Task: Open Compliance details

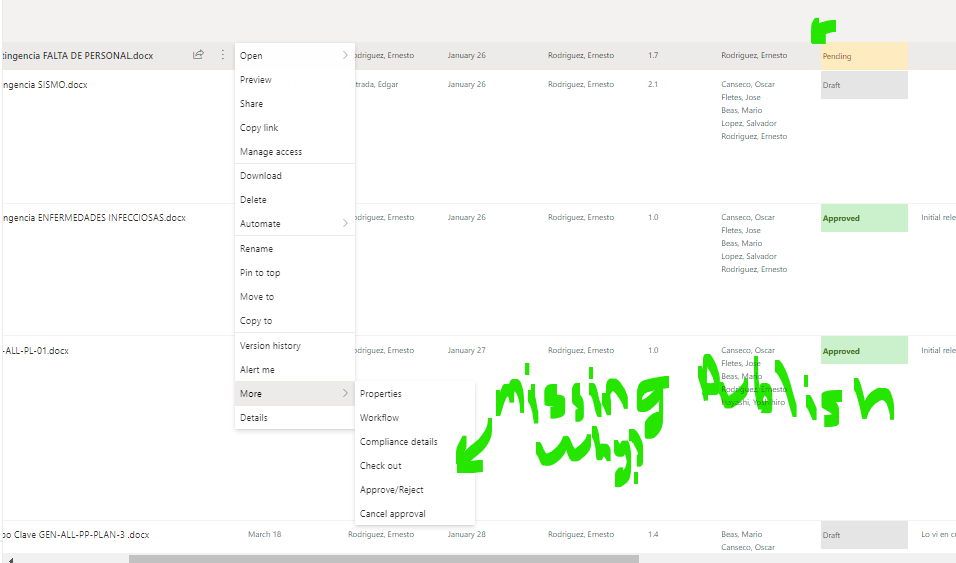Action: pos(415,442)
